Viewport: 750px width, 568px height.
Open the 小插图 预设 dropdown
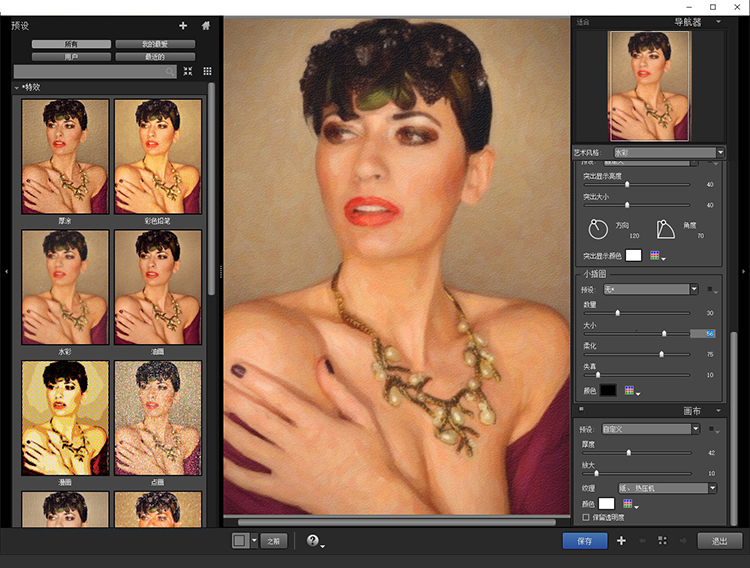pyautogui.click(x=651, y=289)
